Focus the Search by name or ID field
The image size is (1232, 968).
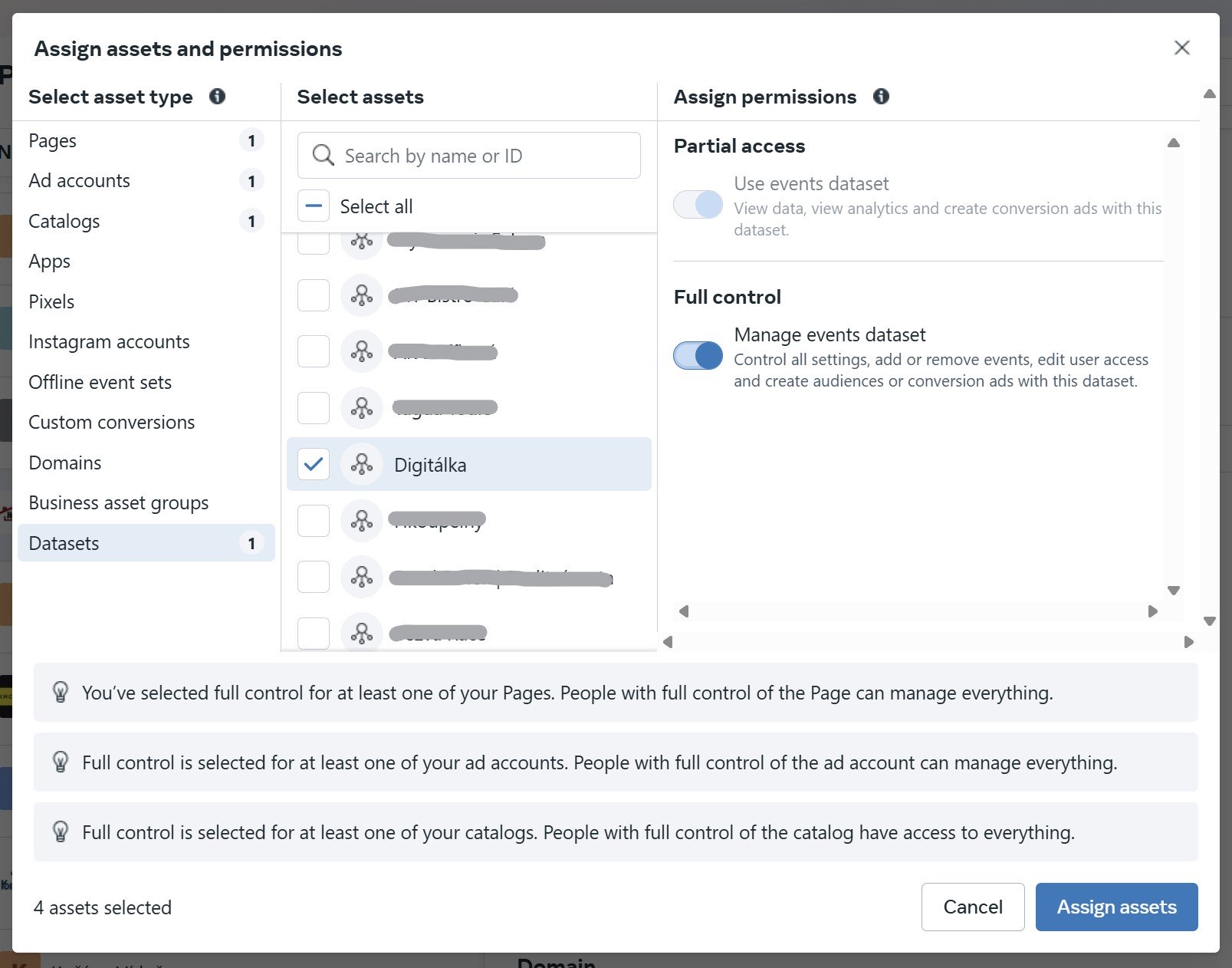point(483,156)
